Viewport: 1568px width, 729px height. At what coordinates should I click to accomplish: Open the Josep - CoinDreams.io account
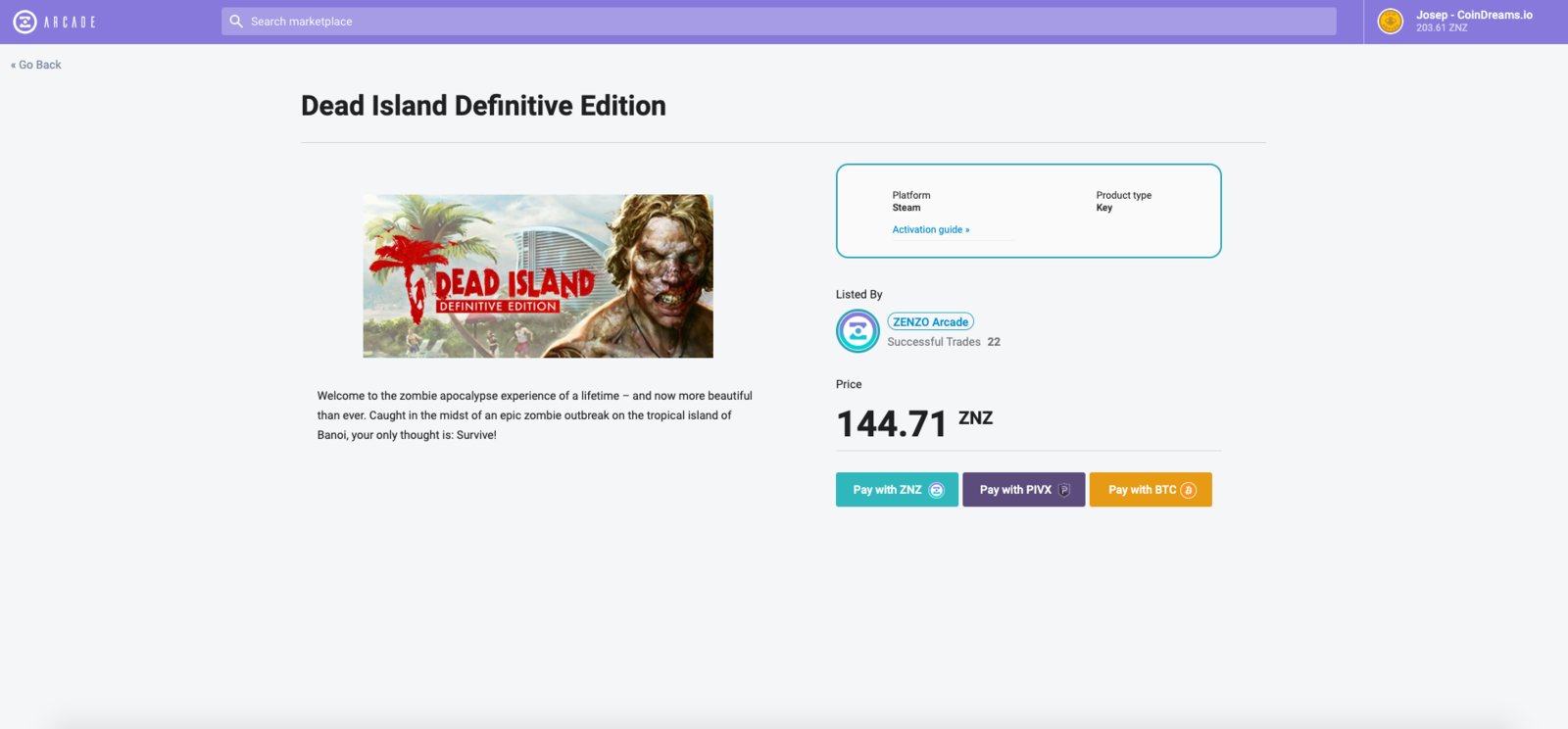1474,15
